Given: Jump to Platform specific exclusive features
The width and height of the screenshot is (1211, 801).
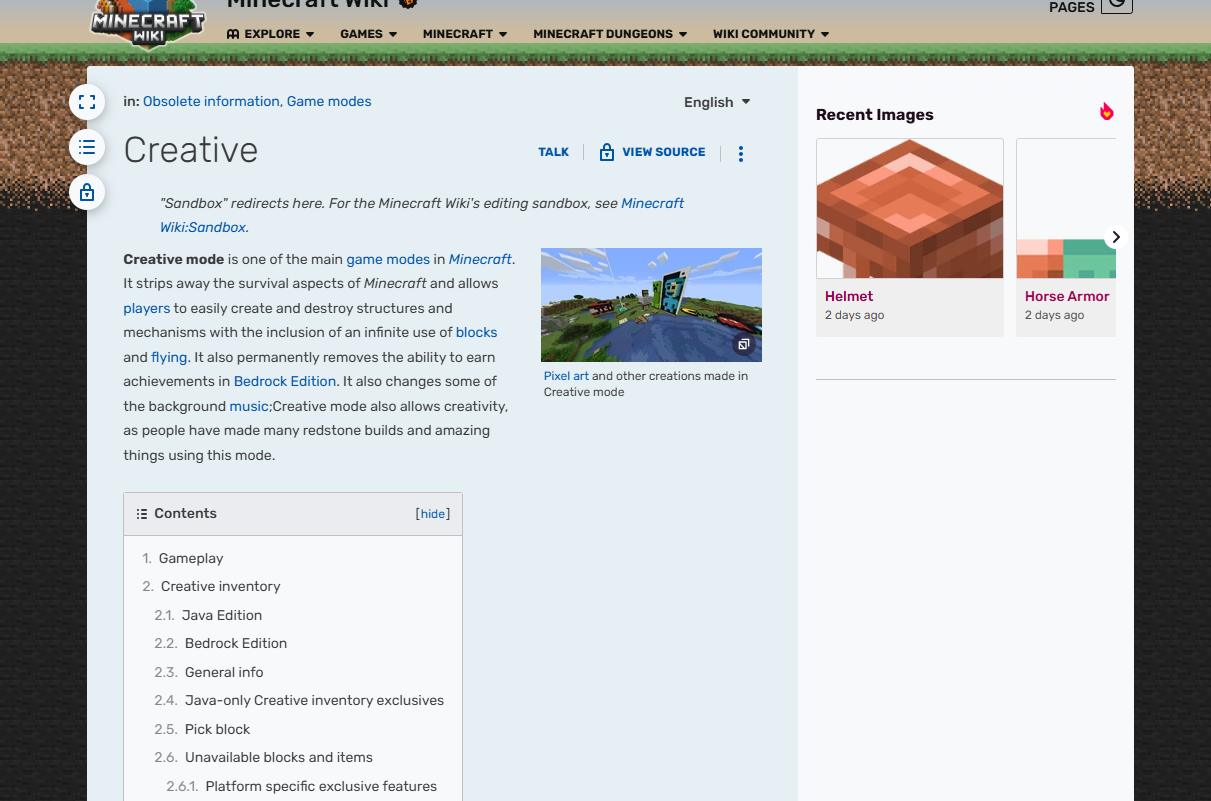Looking at the screenshot, I should pyautogui.click(x=321, y=786).
